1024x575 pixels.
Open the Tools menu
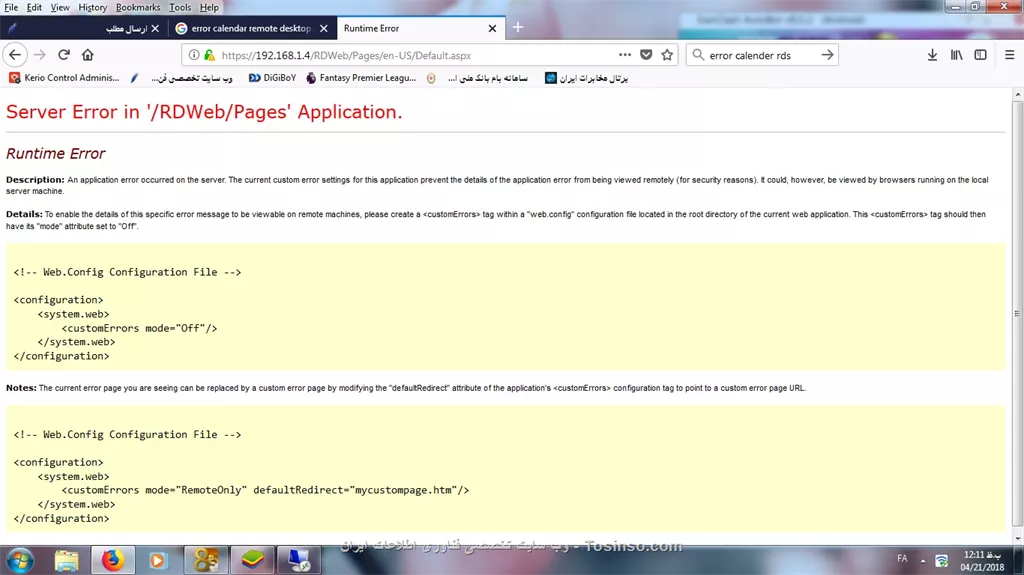click(x=180, y=7)
